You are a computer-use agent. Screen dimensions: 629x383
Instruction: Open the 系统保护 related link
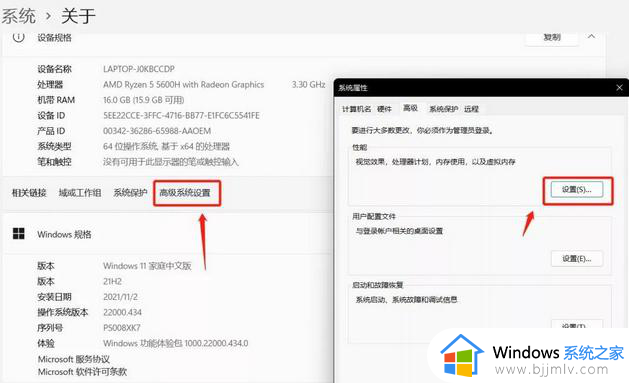click(130, 193)
